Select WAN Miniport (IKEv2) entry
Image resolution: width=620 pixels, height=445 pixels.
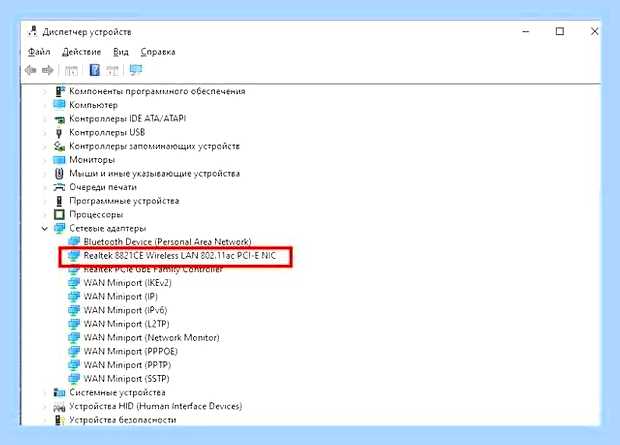[x=127, y=283]
